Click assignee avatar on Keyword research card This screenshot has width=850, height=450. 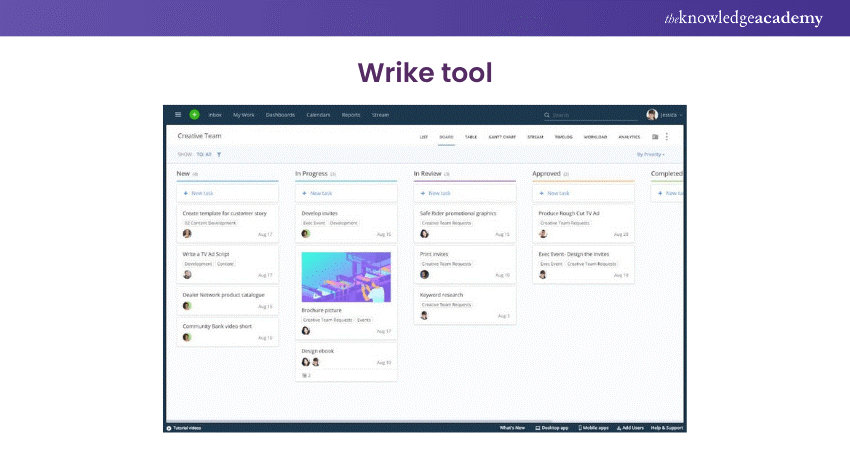424,315
